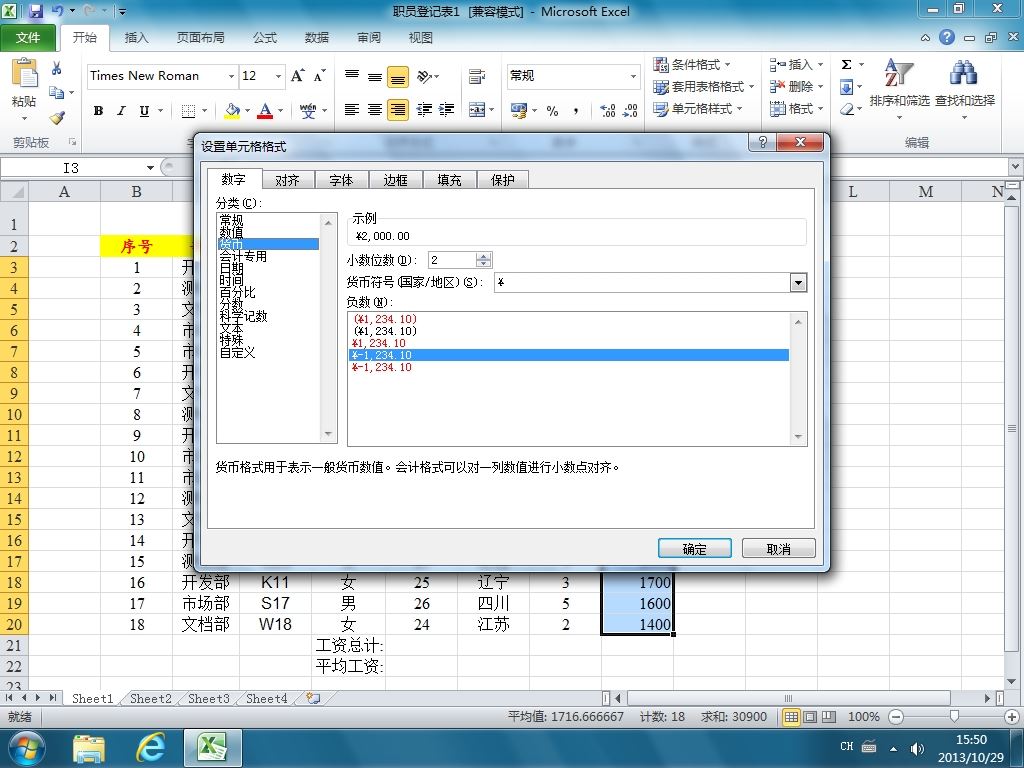Toggle Italic formatting button
The image size is (1024, 768).
[x=121, y=110]
